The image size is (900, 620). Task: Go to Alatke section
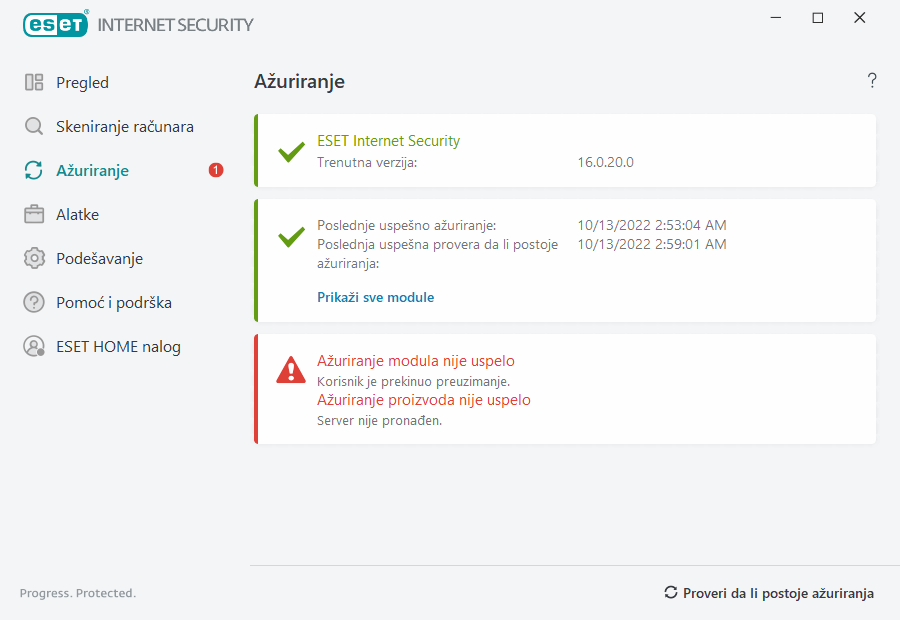tap(77, 215)
